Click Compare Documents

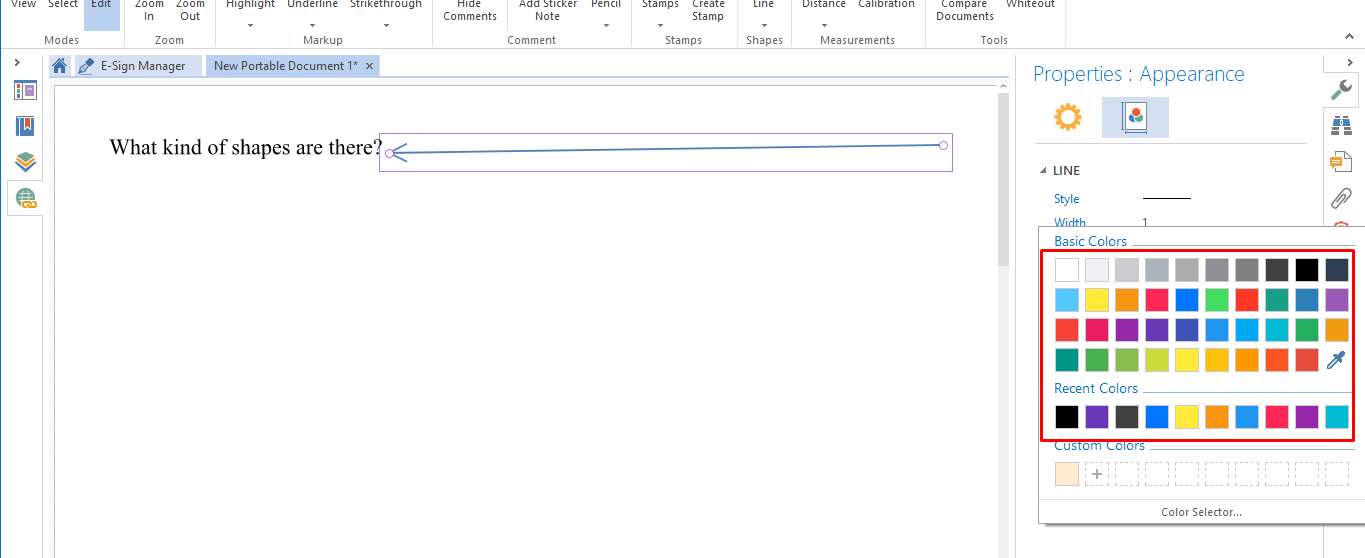[965, 10]
